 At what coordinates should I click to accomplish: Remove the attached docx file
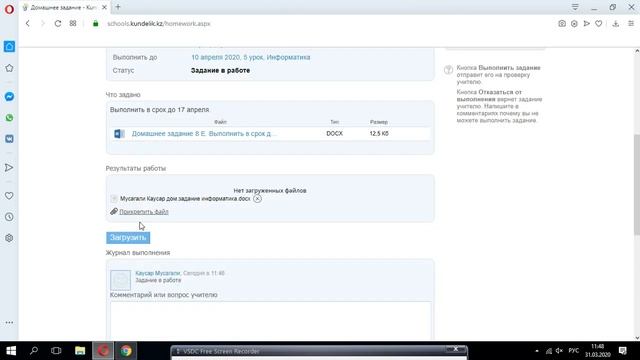[x=257, y=199]
